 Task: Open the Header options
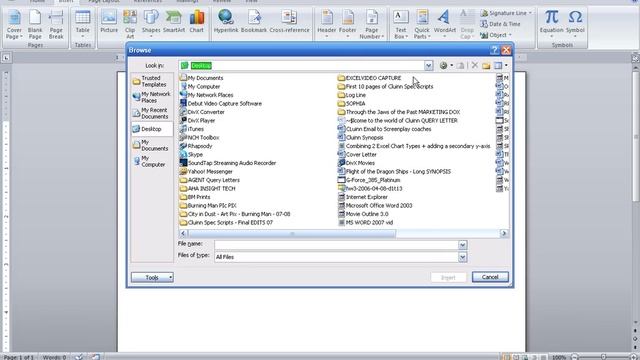tap(327, 24)
